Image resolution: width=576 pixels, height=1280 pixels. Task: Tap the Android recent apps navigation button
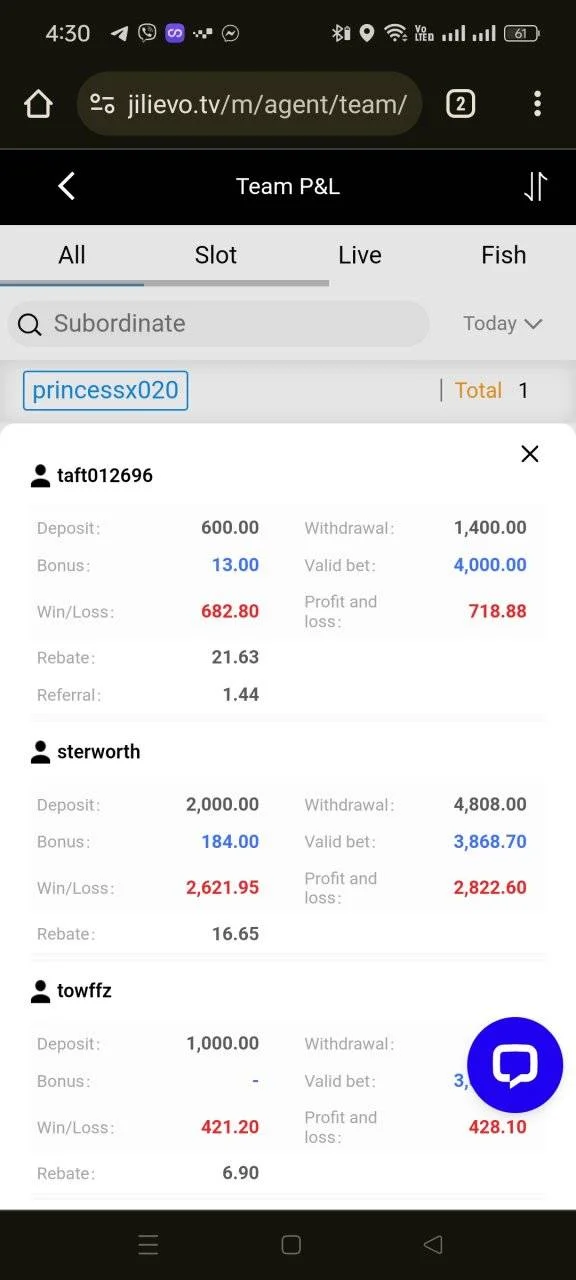[148, 1245]
